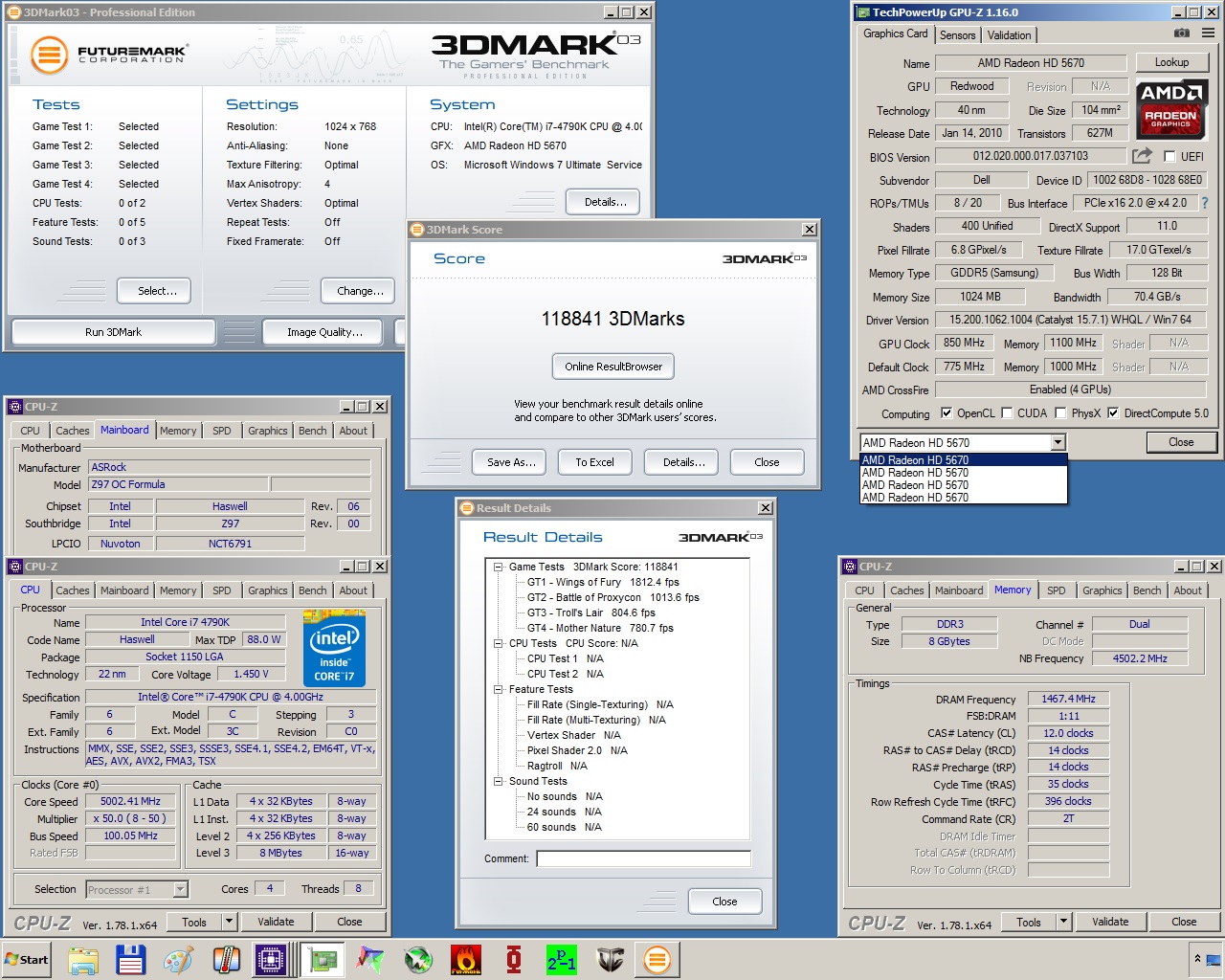
Task: Click Validate in CPU-Z Memory window
Action: pos(1110,922)
